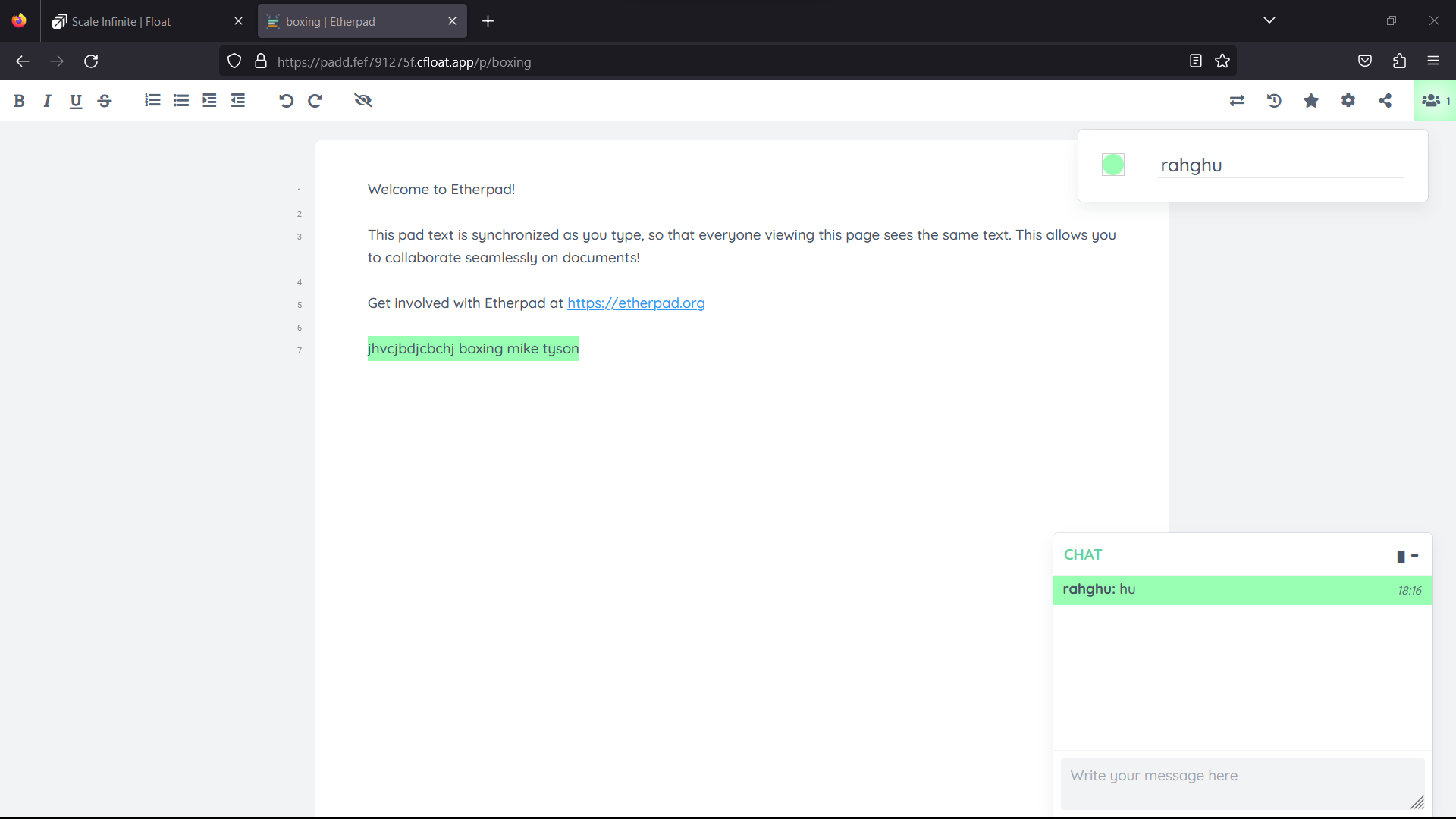This screenshot has width=1456, height=819.
Task: Toggle strikethrough formatting
Action: 105,101
